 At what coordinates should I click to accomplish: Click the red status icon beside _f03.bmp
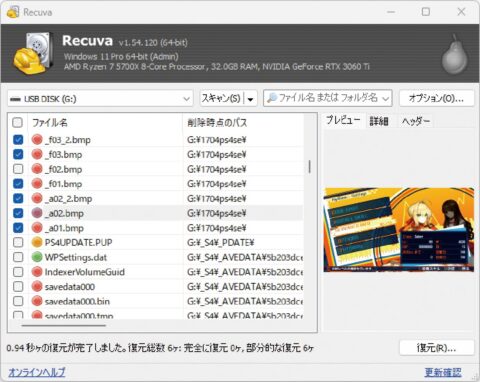37,154
